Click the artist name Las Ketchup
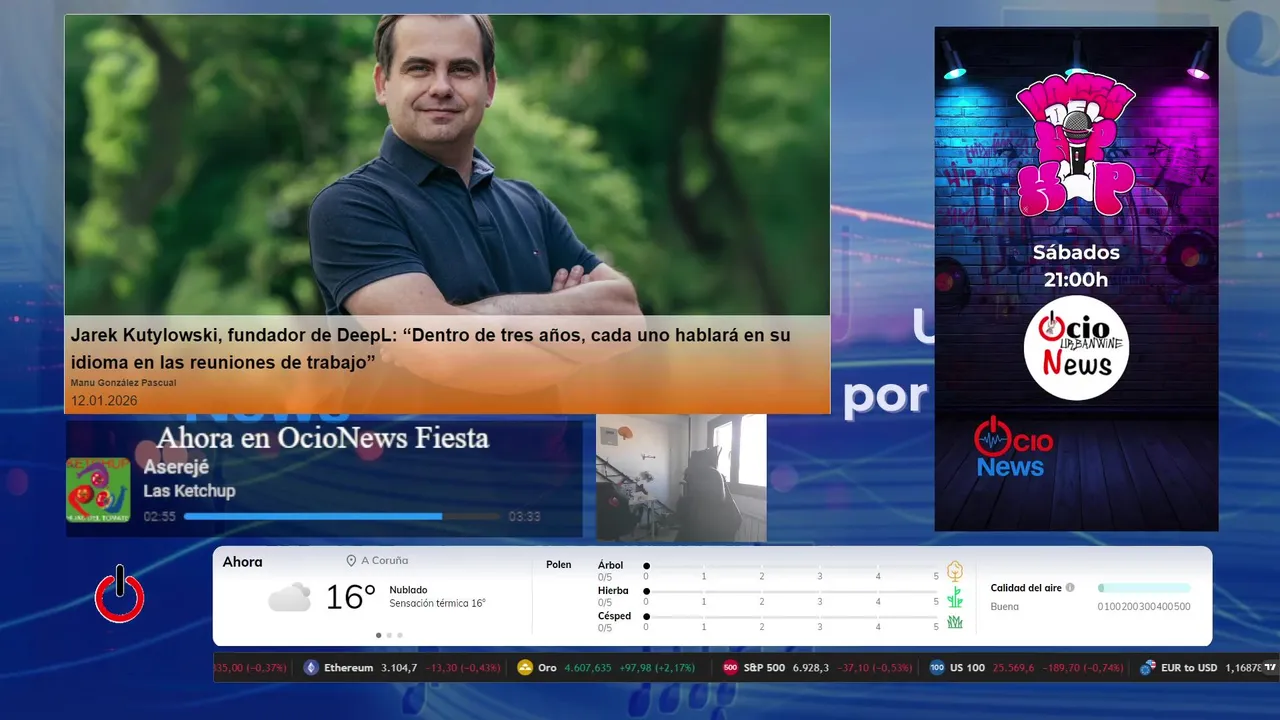 click(189, 491)
